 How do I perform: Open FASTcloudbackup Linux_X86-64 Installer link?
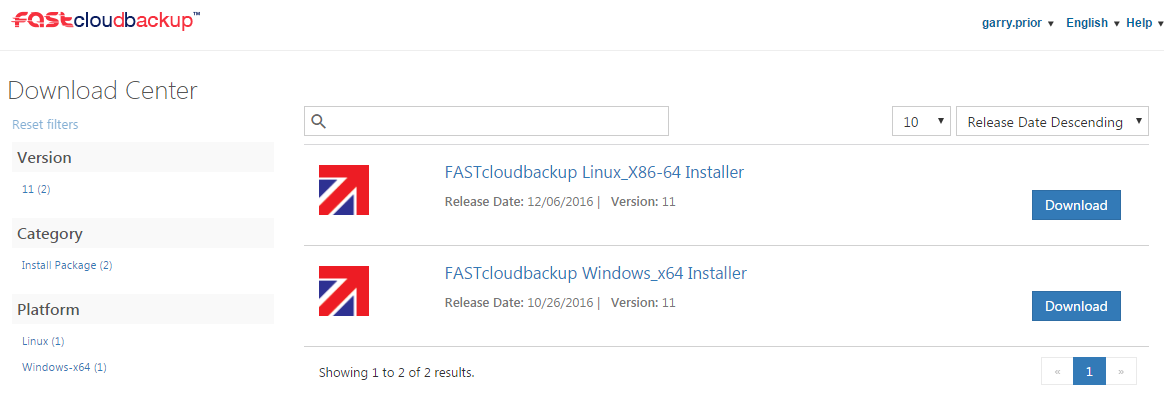594,173
